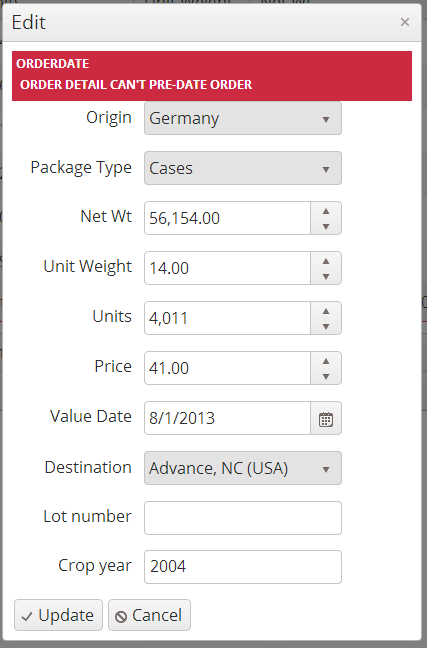427x648 pixels.
Task: Open Value Date calendar picker
Action: 326,419
